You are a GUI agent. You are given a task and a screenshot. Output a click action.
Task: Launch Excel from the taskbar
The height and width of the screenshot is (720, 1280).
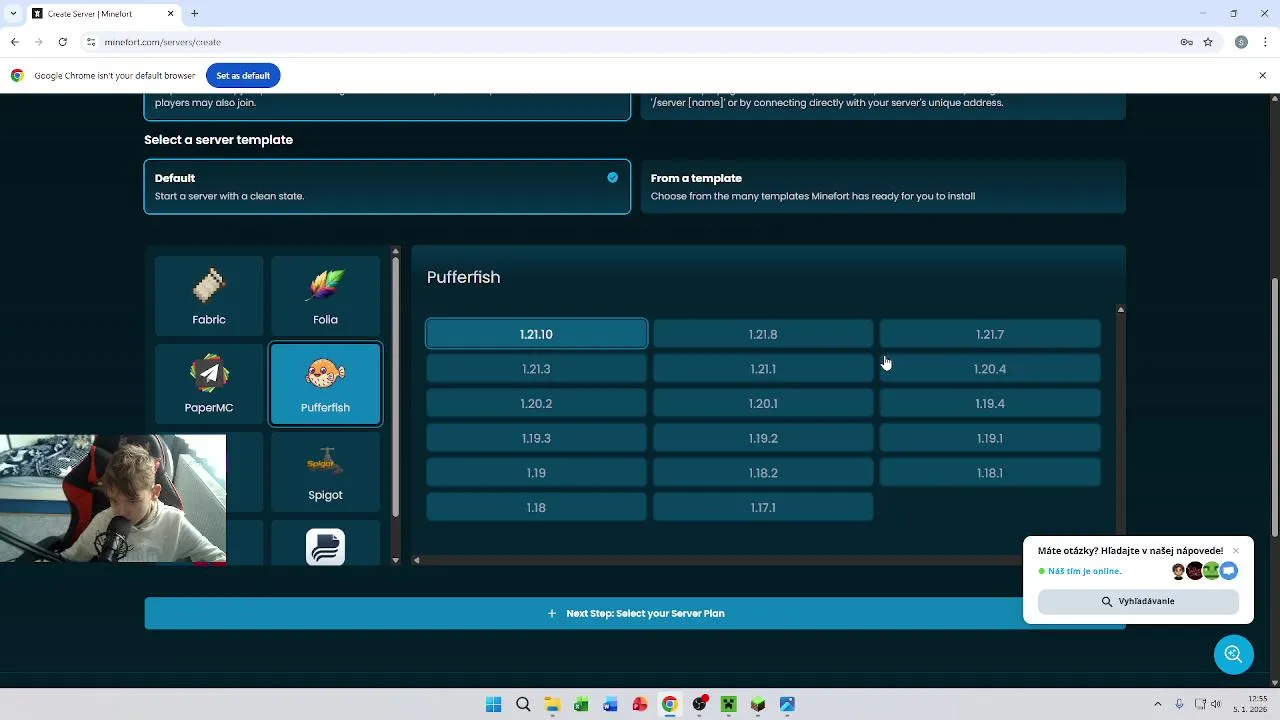[x=581, y=704]
